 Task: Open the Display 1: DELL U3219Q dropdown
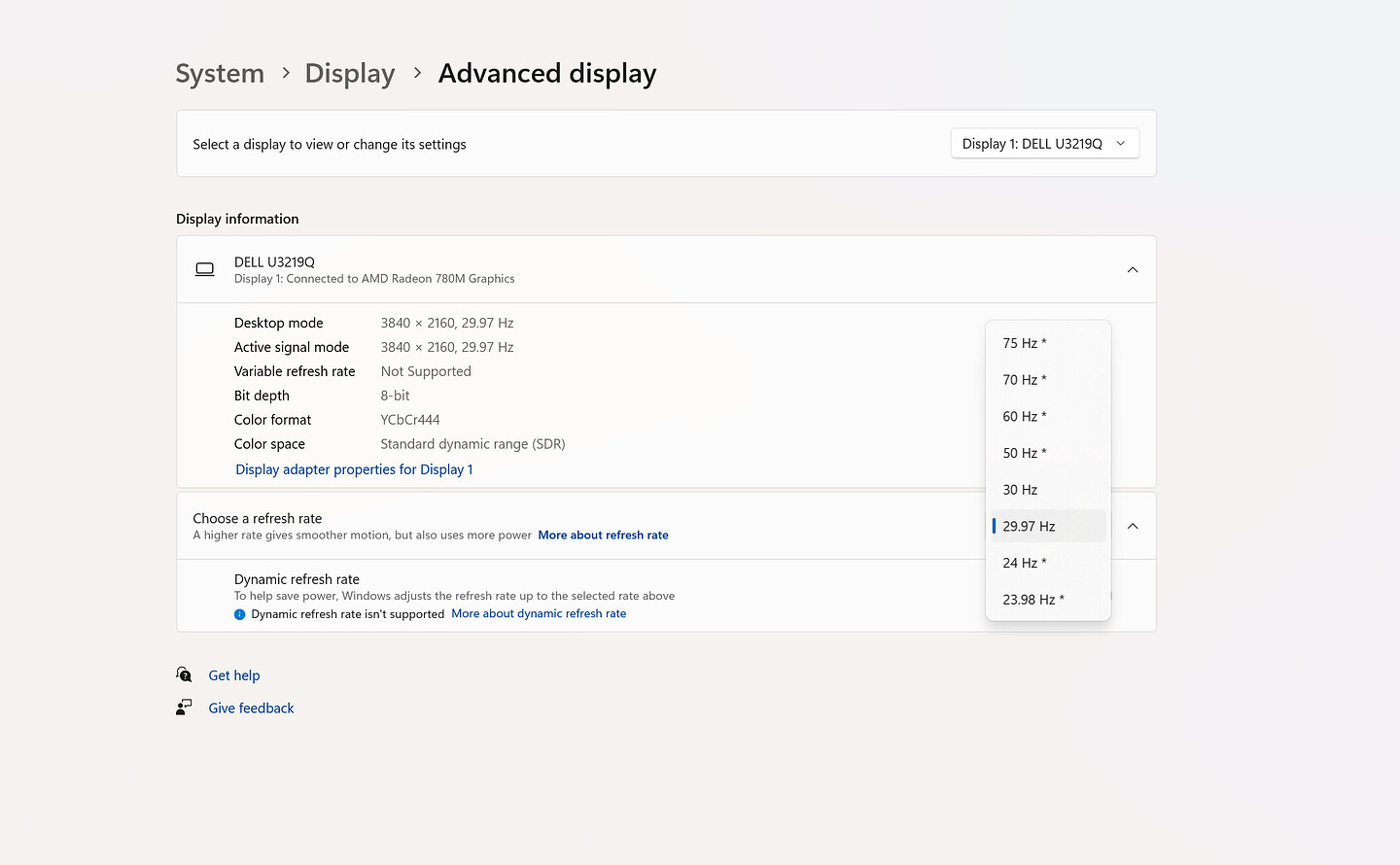1044,144
